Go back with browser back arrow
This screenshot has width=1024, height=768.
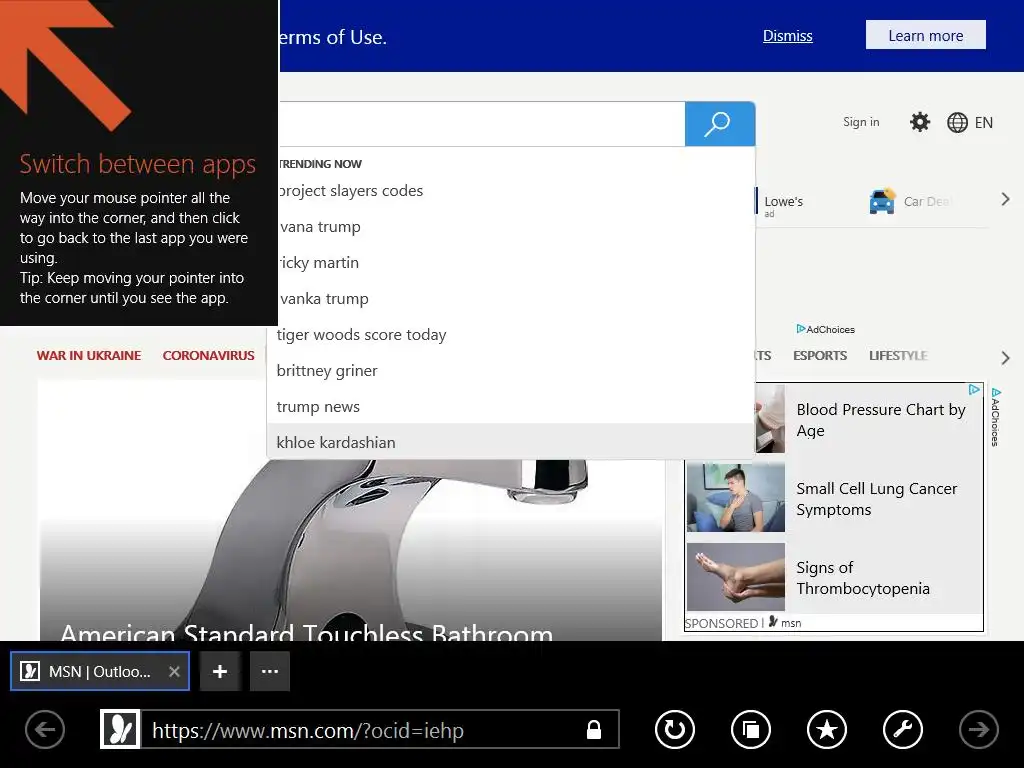tap(45, 729)
